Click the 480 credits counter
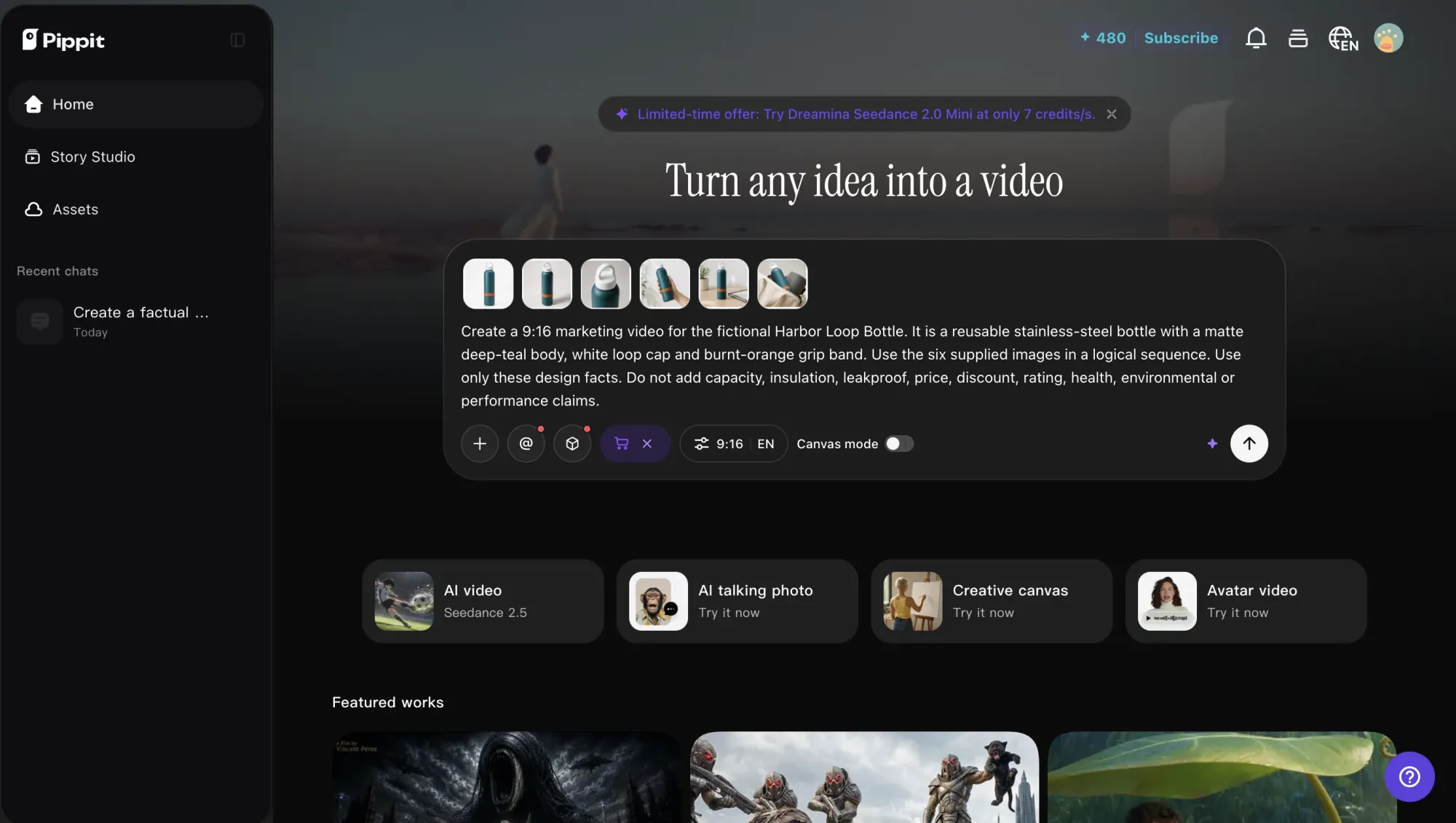 coord(1103,38)
